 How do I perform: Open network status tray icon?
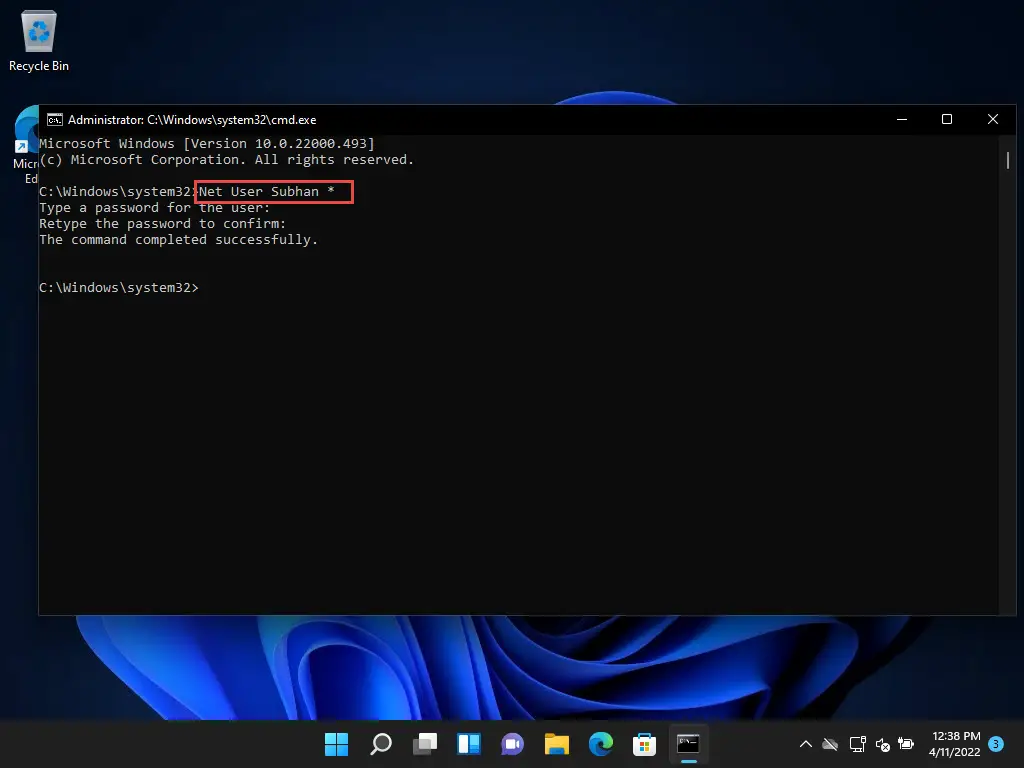[x=857, y=744]
